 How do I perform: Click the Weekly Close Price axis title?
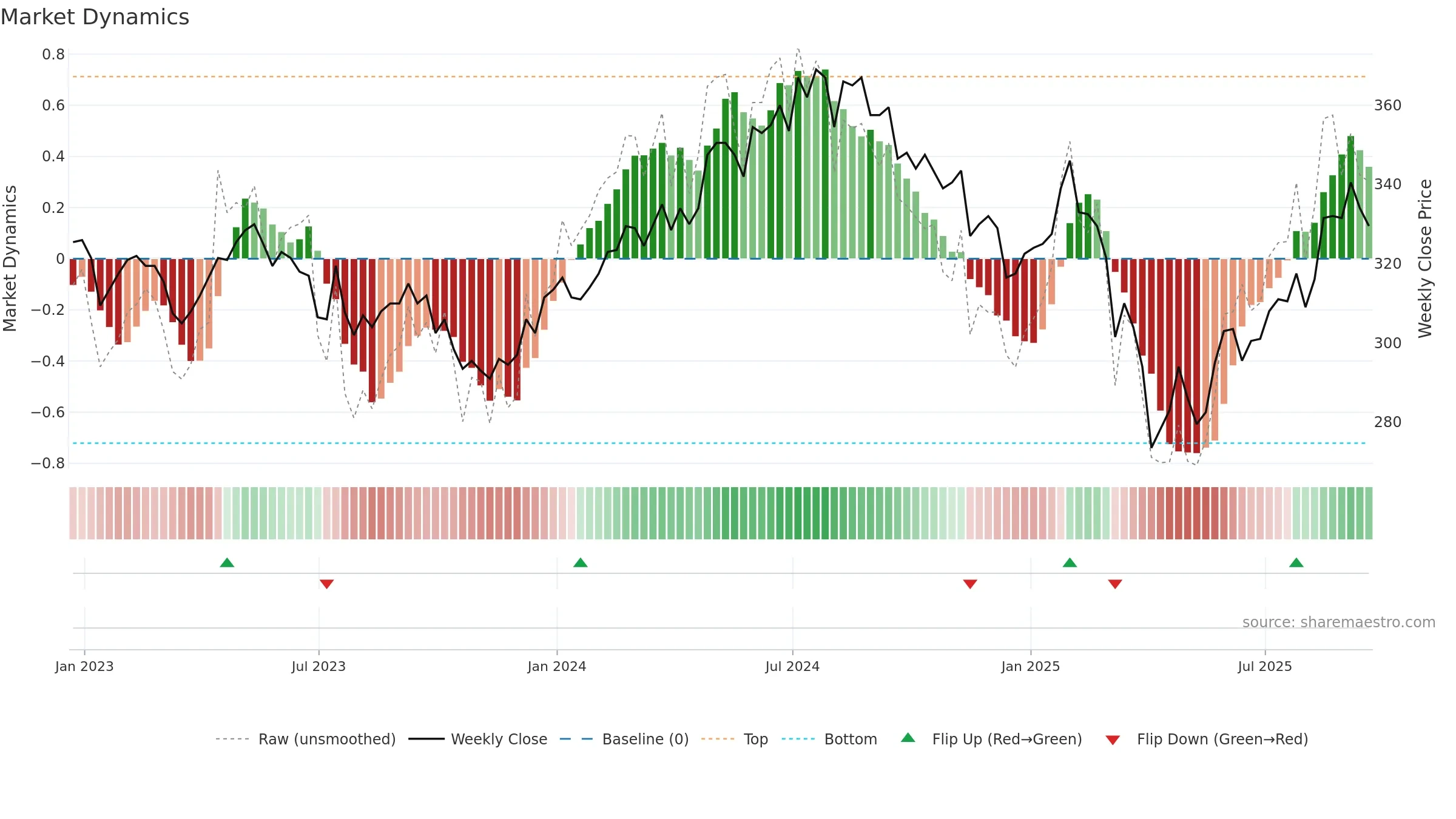[x=1425, y=258]
